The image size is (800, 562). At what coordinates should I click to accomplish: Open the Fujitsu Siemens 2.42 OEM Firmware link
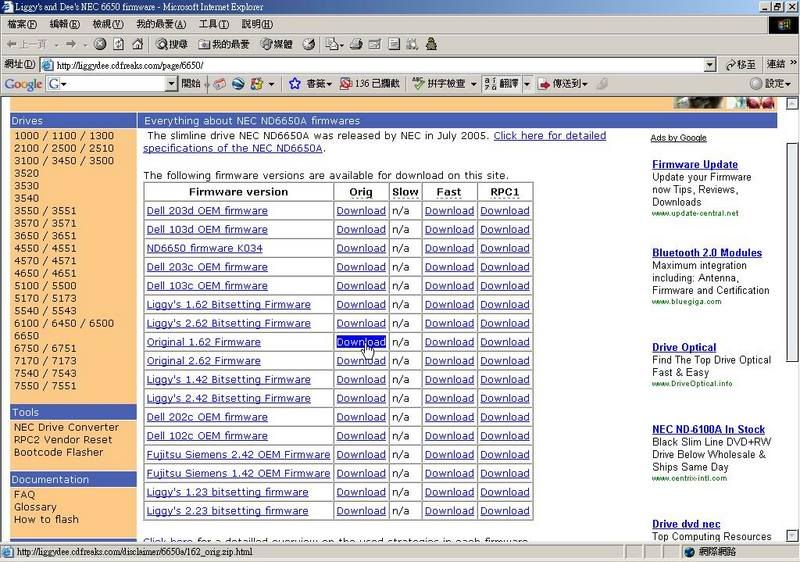238,454
